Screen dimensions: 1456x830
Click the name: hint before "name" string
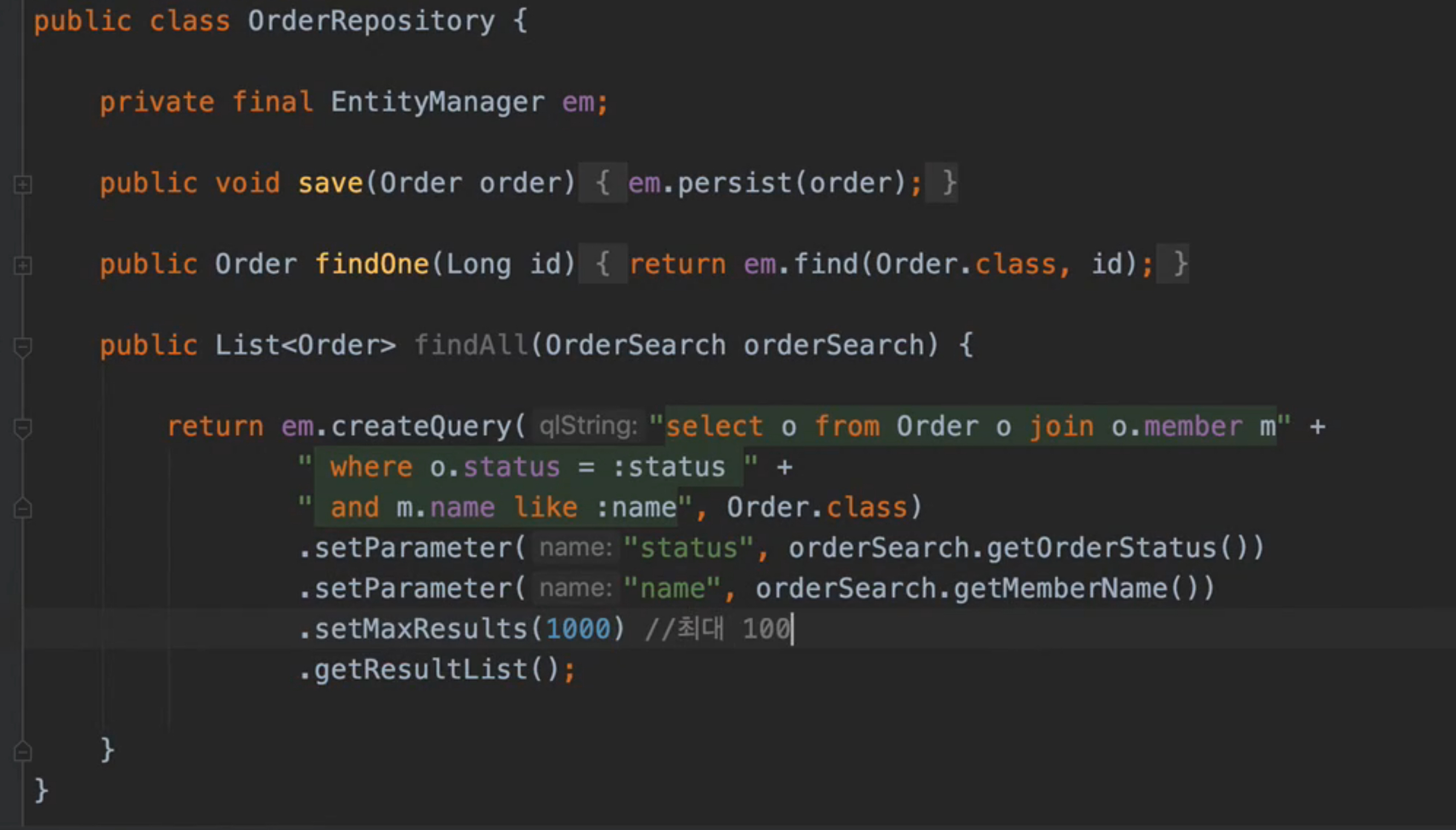(x=576, y=589)
